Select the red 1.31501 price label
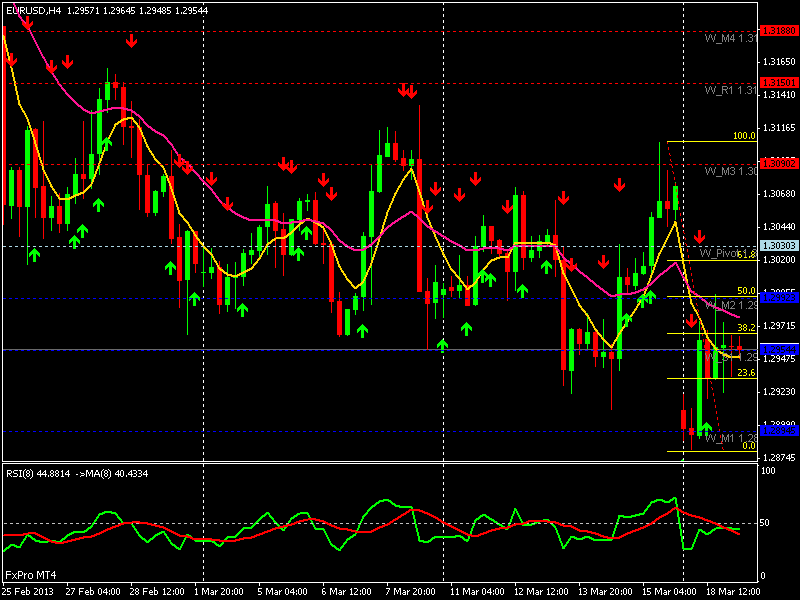 [x=779, y=83]
